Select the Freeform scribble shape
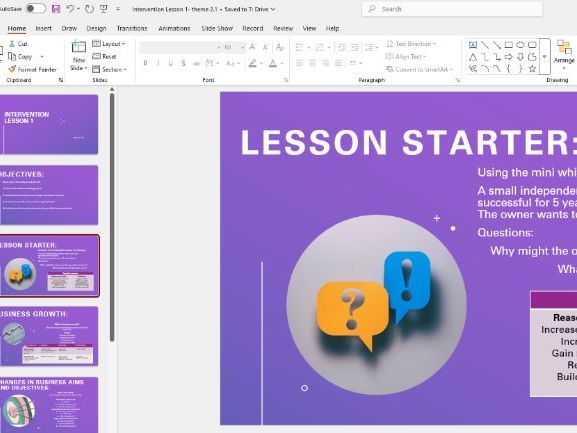The image size is (577, 433). (x=473, y=69)
